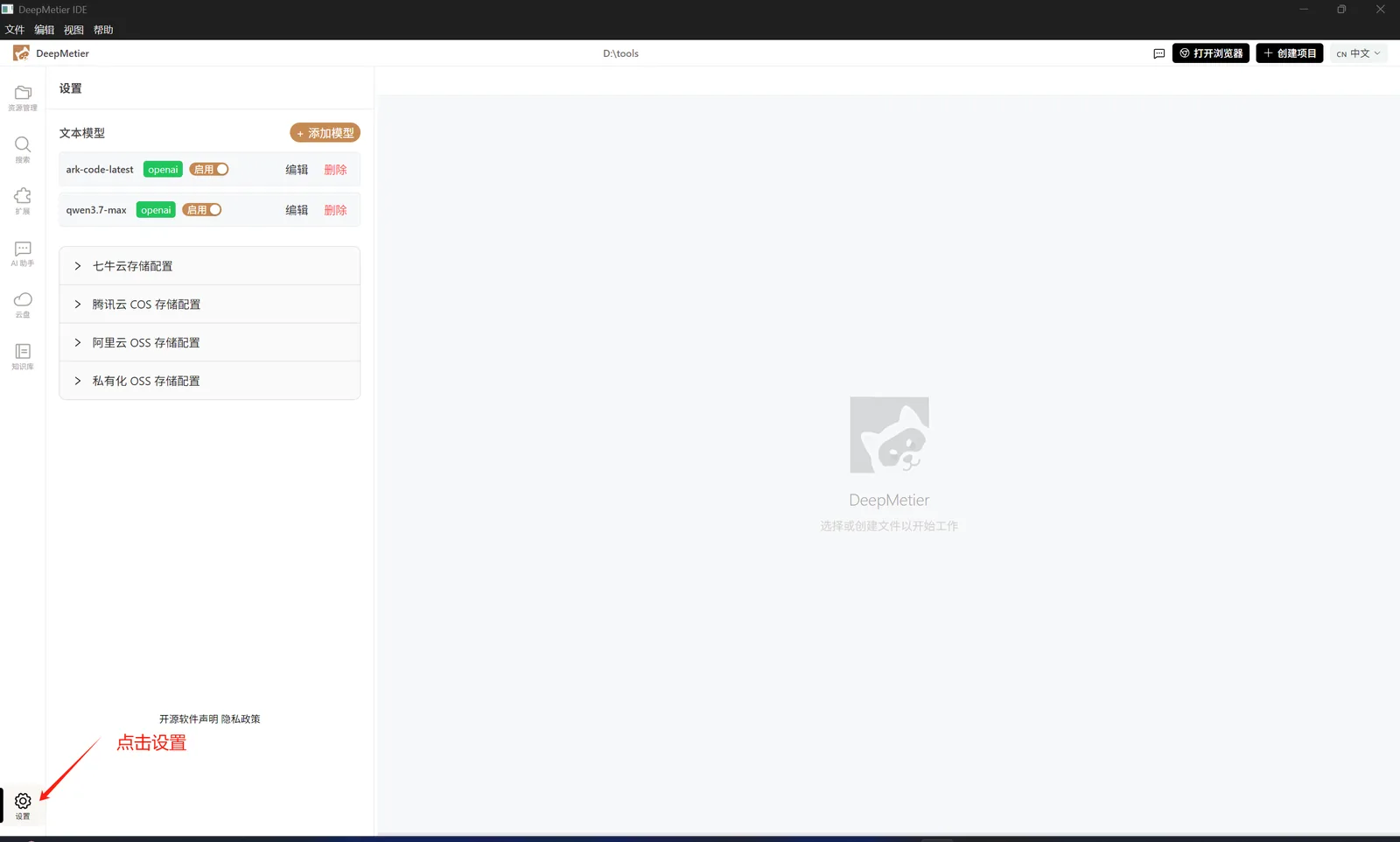The height and width of the screenshot is (842, 1400).
Task: Click the openai tag on ark-code-latest
Action: point(163,170)
